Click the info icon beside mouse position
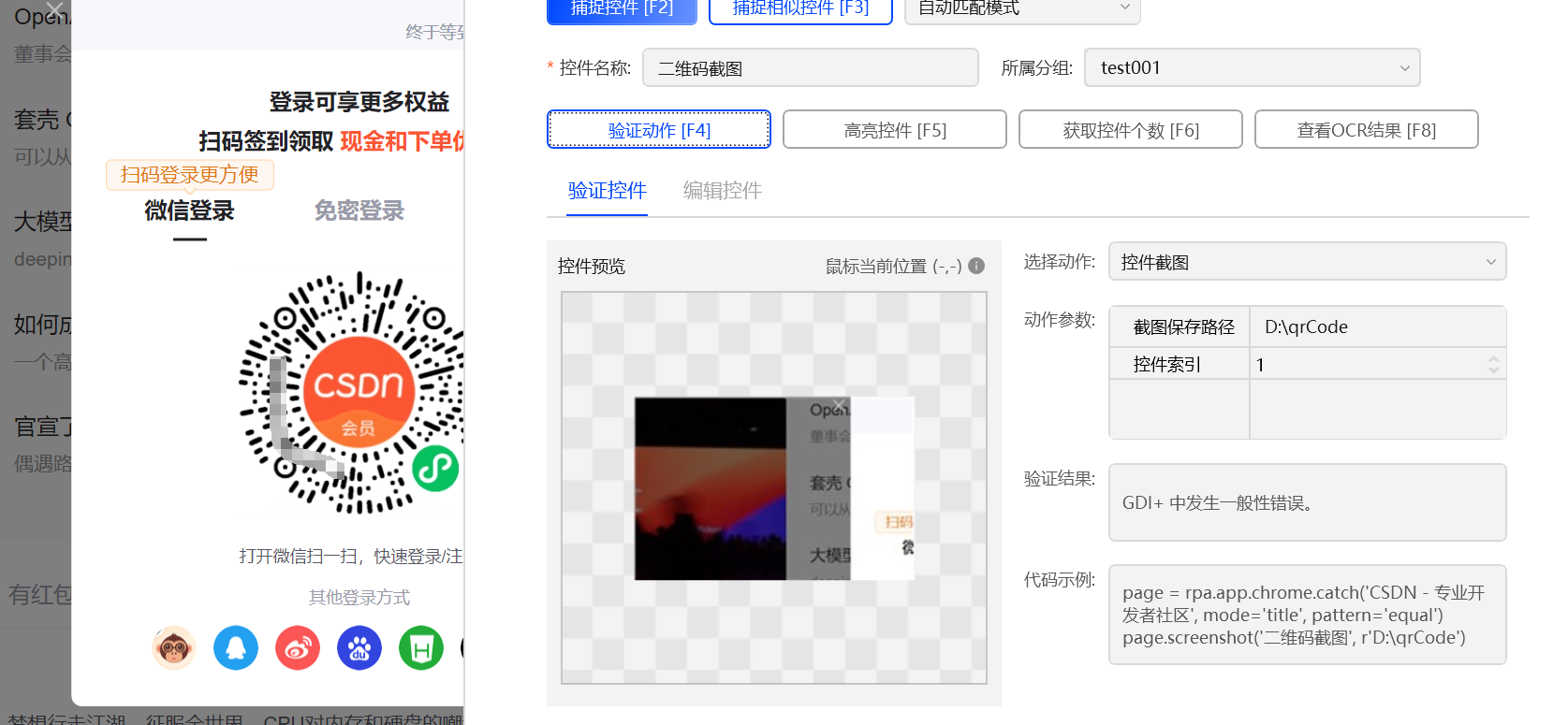 pyautogui.click(x=976, y=266)
